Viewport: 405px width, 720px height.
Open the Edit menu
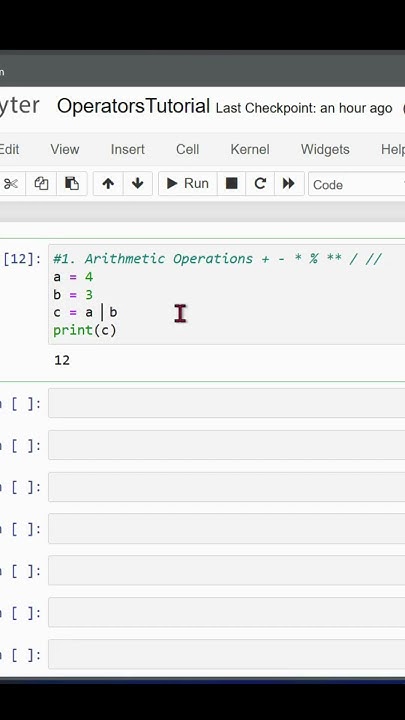click(x=9, y=149)
